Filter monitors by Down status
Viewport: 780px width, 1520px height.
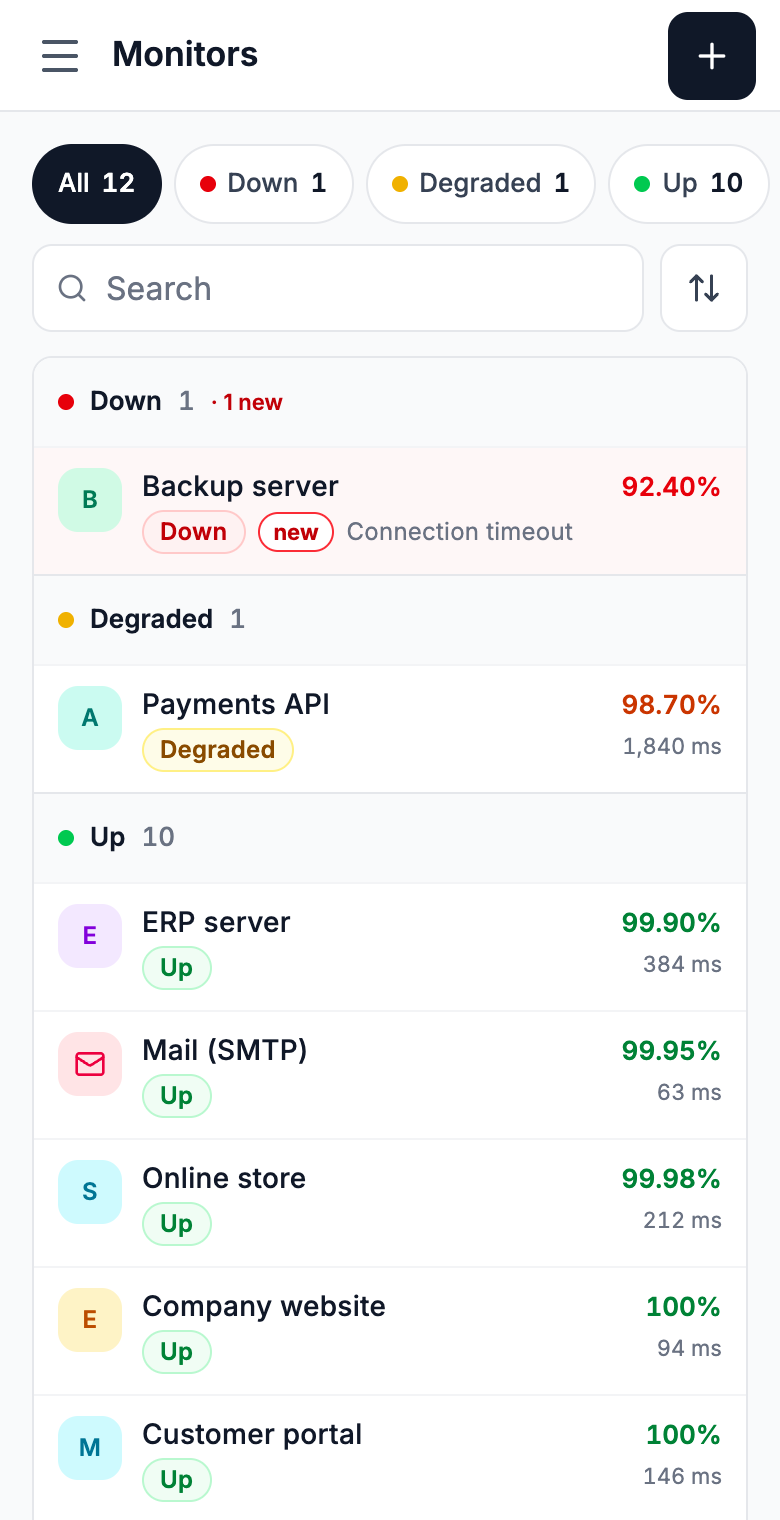264,183
